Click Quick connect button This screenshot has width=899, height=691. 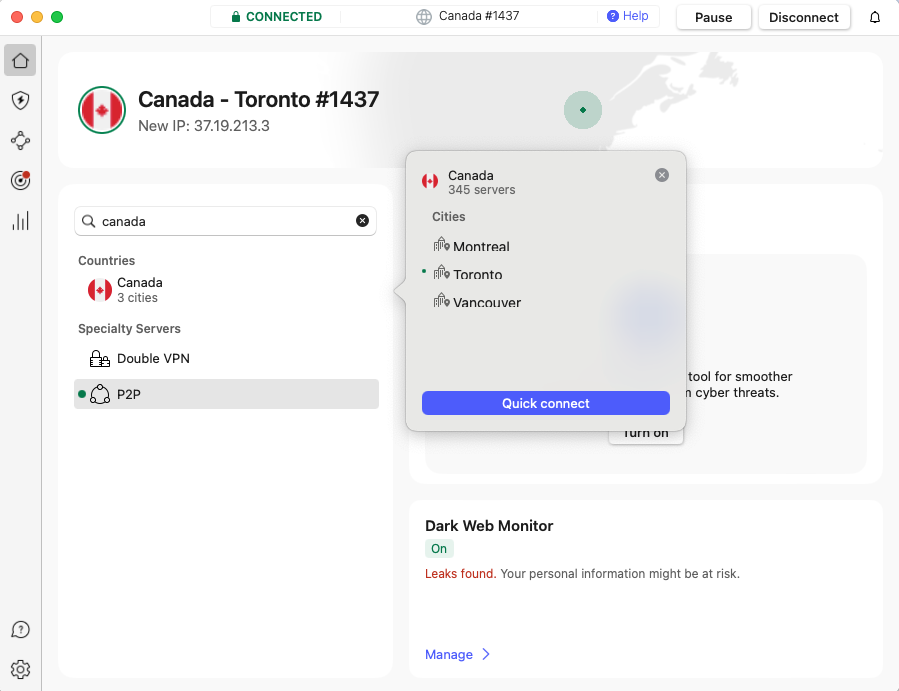[546, 403]
